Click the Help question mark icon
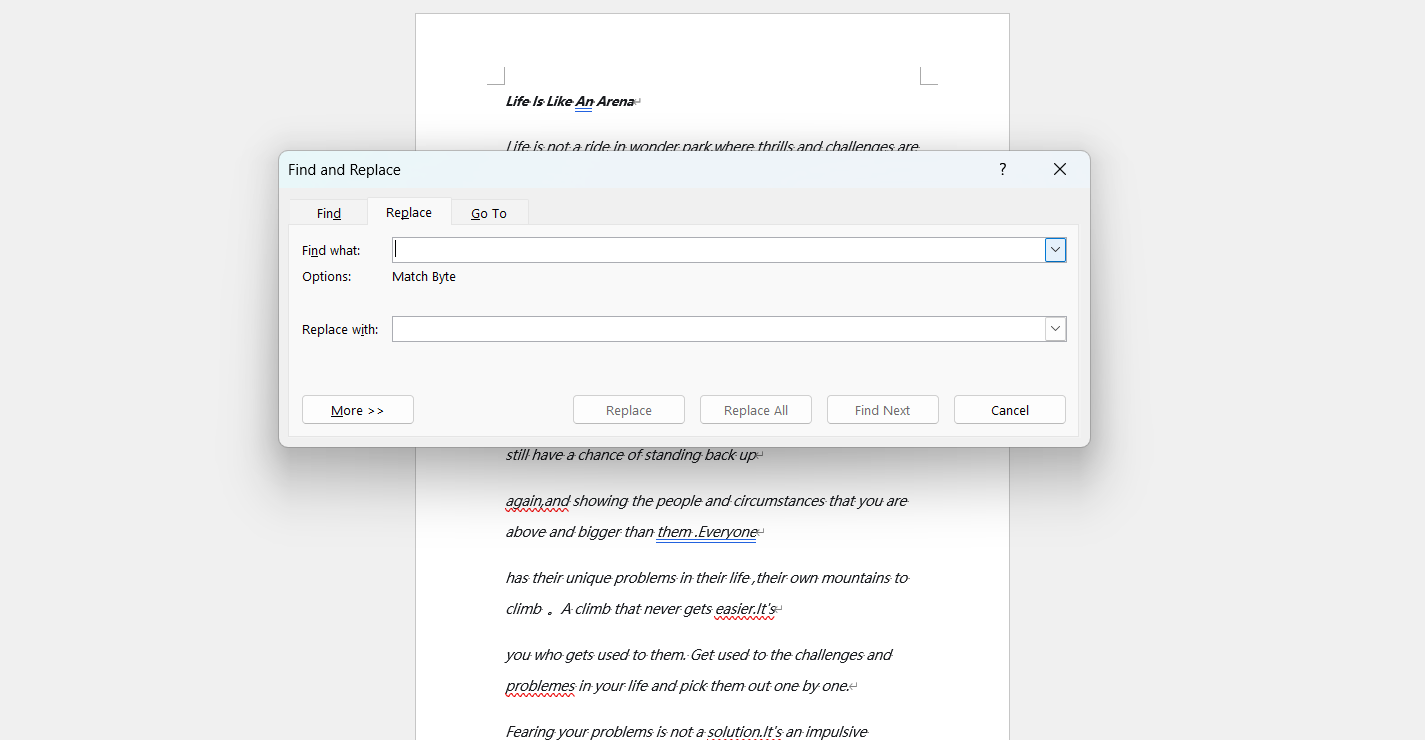The image size is (1425, 740). tap(1002, 169)
